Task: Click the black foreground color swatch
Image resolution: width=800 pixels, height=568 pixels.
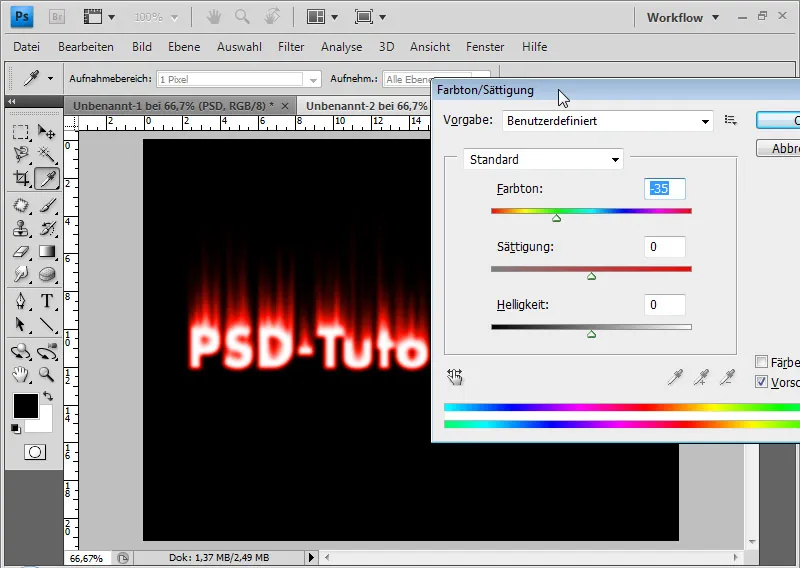Action: pyautogui.click(x=26, y=406)
